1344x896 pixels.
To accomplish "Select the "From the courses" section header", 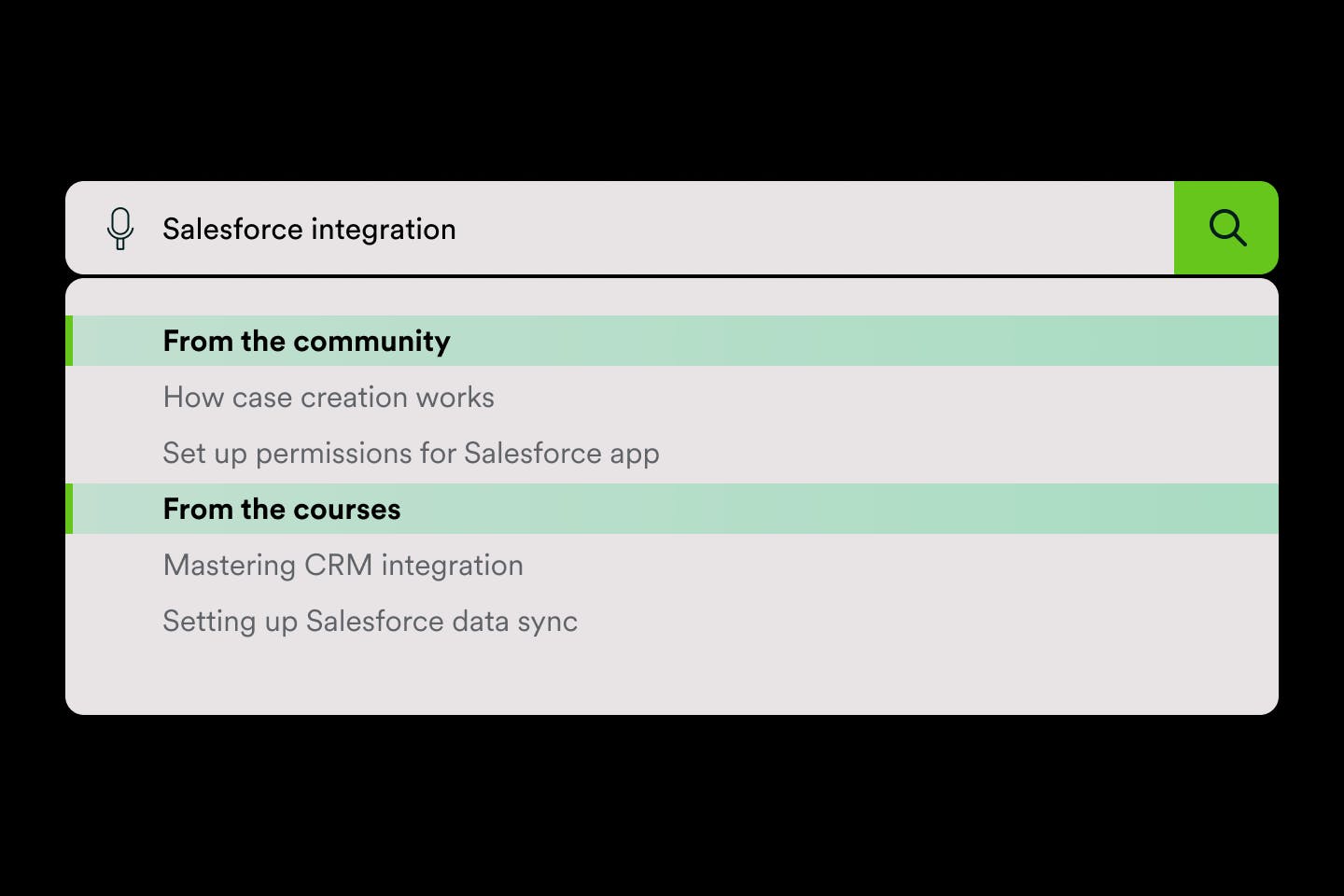I will tap(281, 509).
